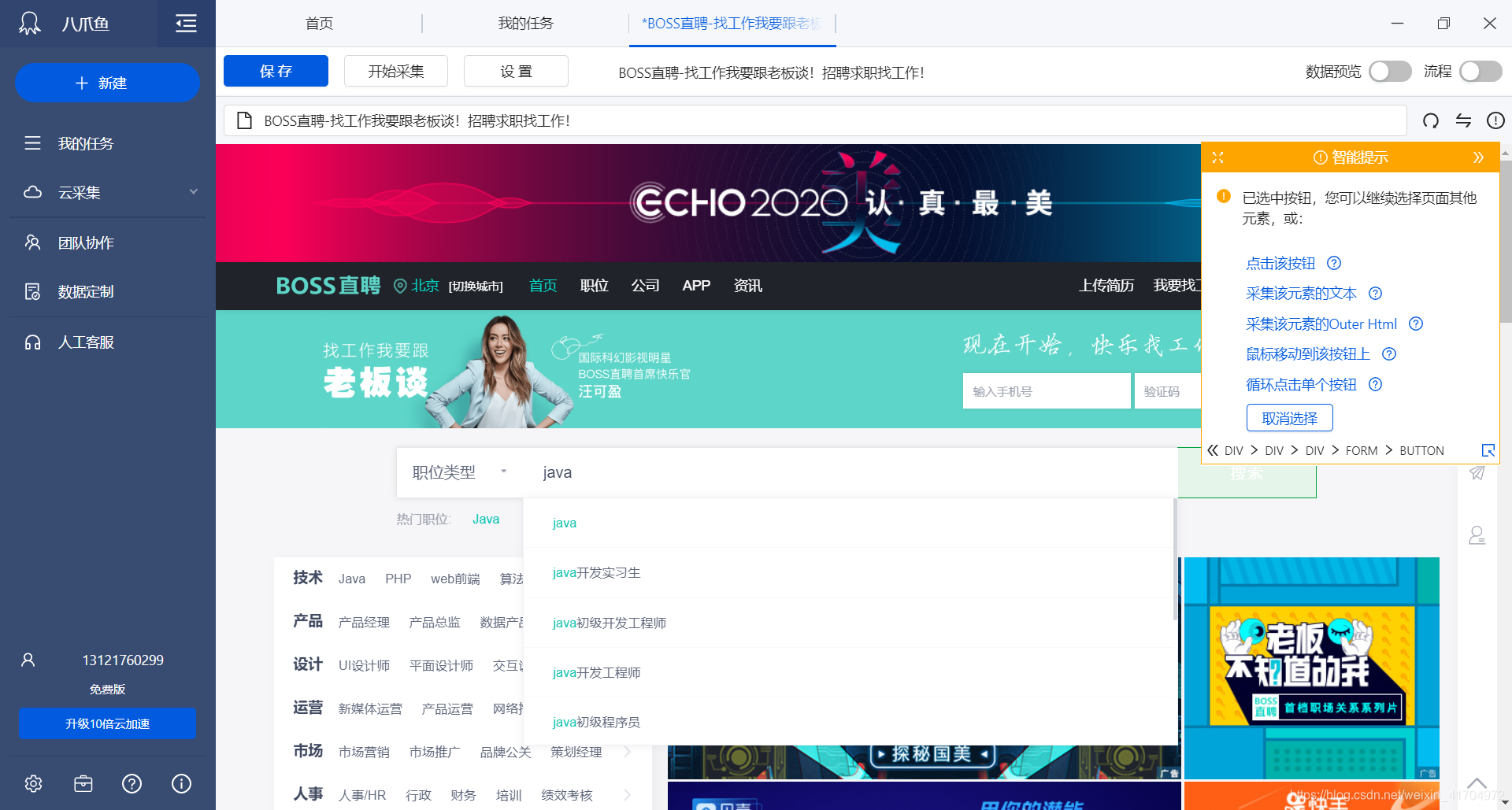Click the 保存 button
The width and height of the screenshot is (1512, 810).
(x=276, y=71)
